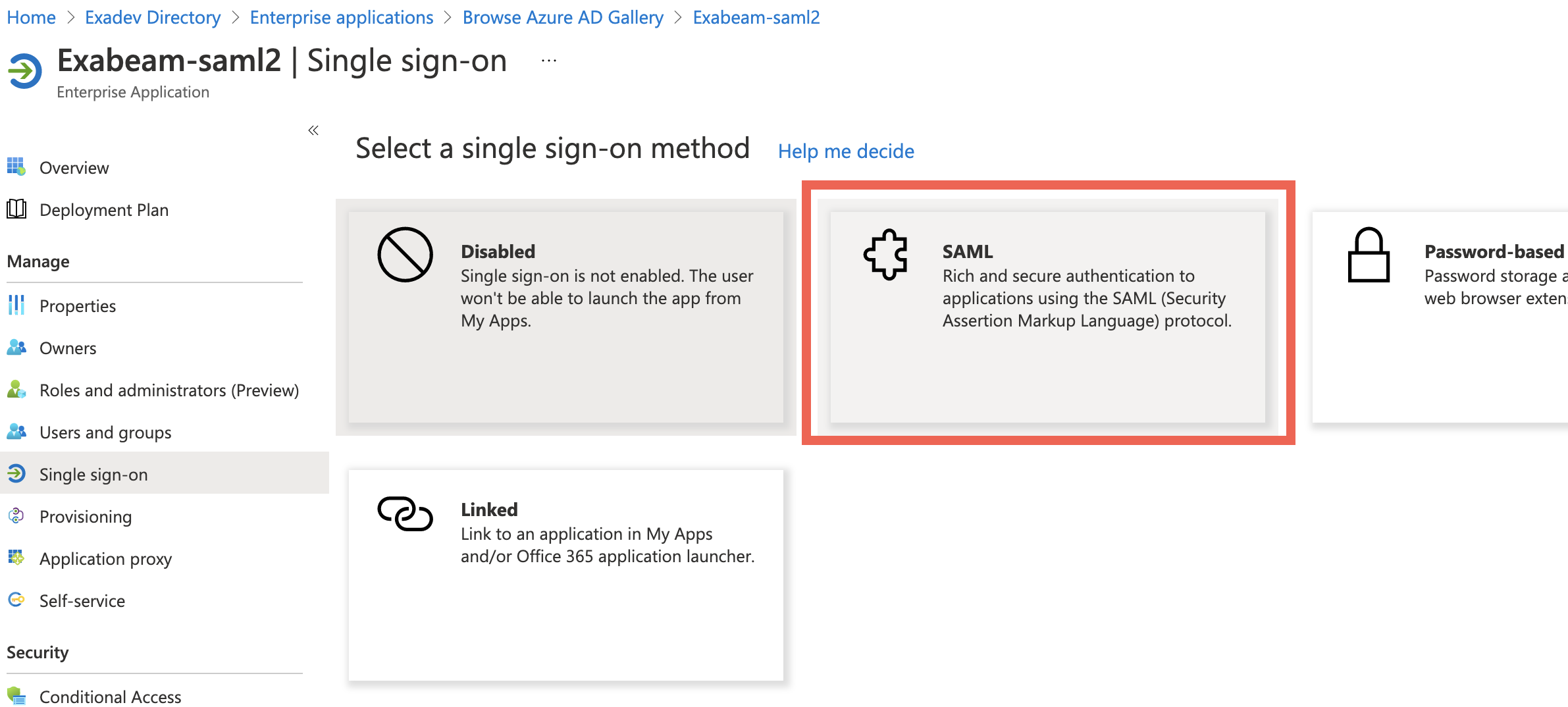Choose the Disabled sign-on method card

566,317
